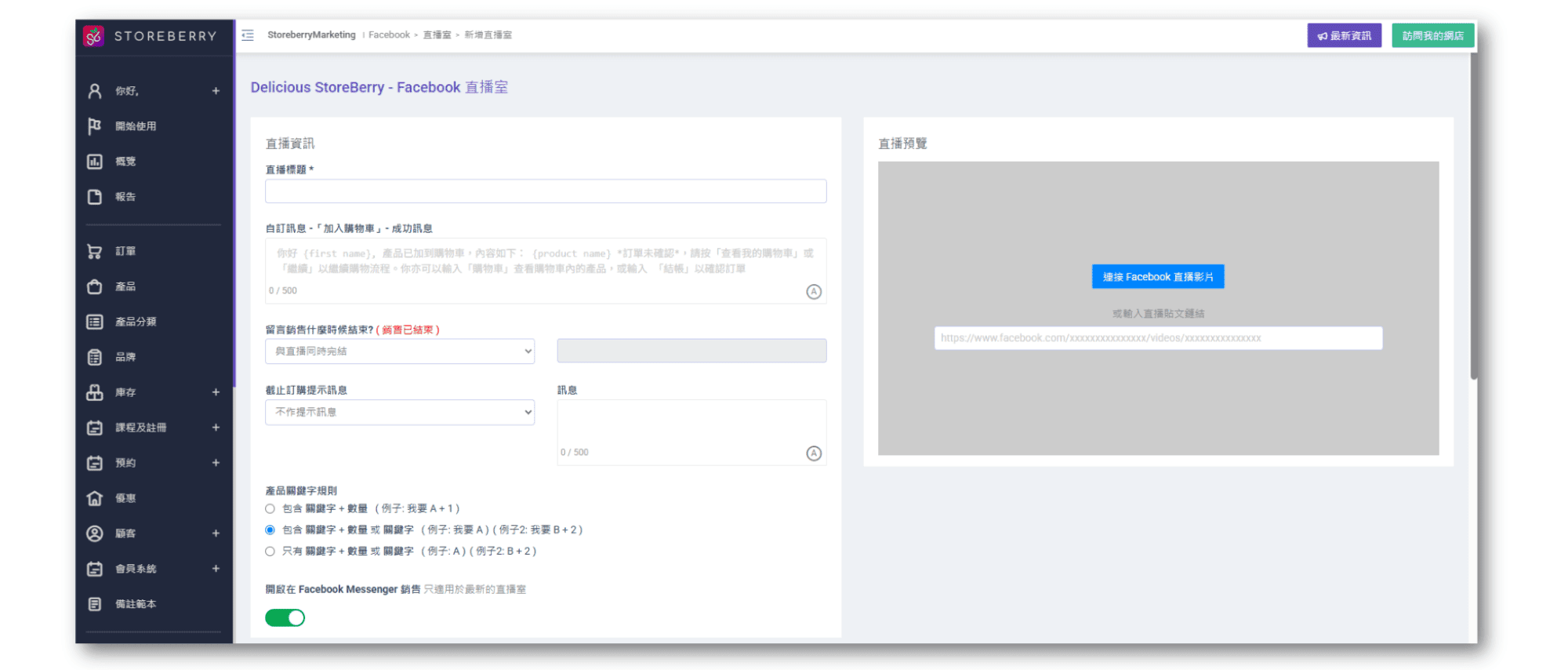
Task: Select radio 包含 關鍵字 + 數量 或 關鍵字
Action: pyautogui.click(x=270, y=530)
